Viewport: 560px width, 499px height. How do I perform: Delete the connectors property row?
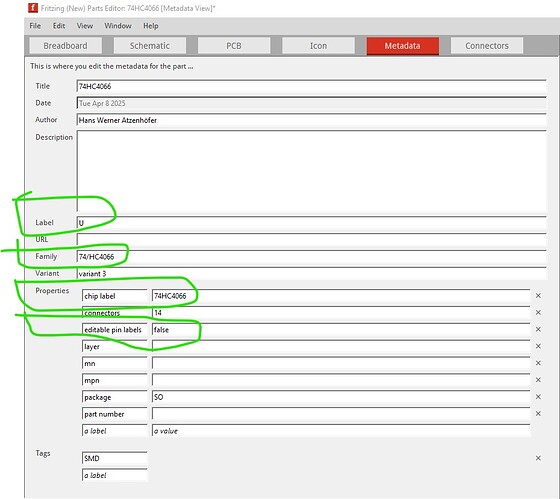coord(538,313)
